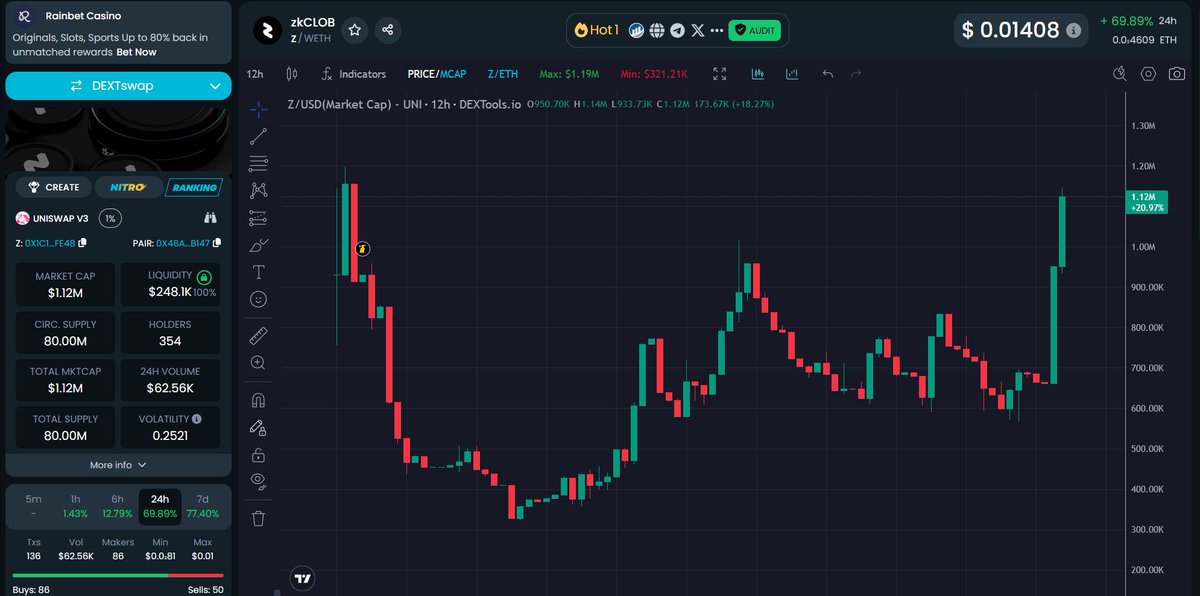This screenshot has height=596, width=1200.
Task: Select the Text annotation tool
Action: coord(258,271)
